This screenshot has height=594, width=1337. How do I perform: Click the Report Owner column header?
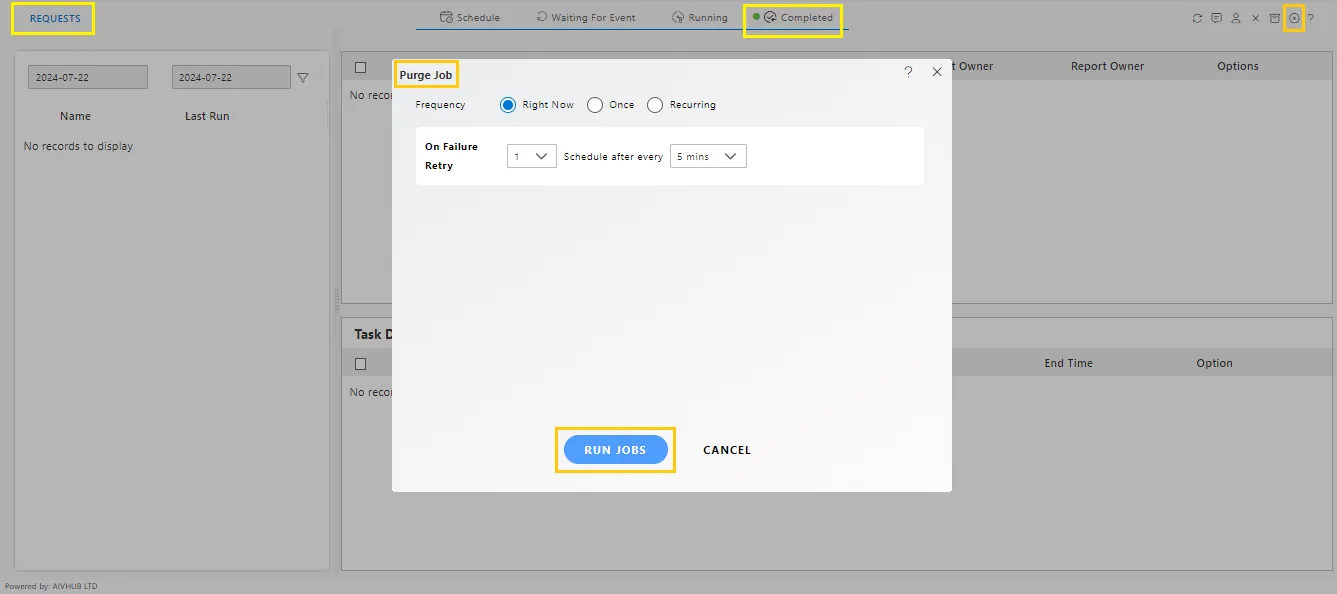[1107, 66]
